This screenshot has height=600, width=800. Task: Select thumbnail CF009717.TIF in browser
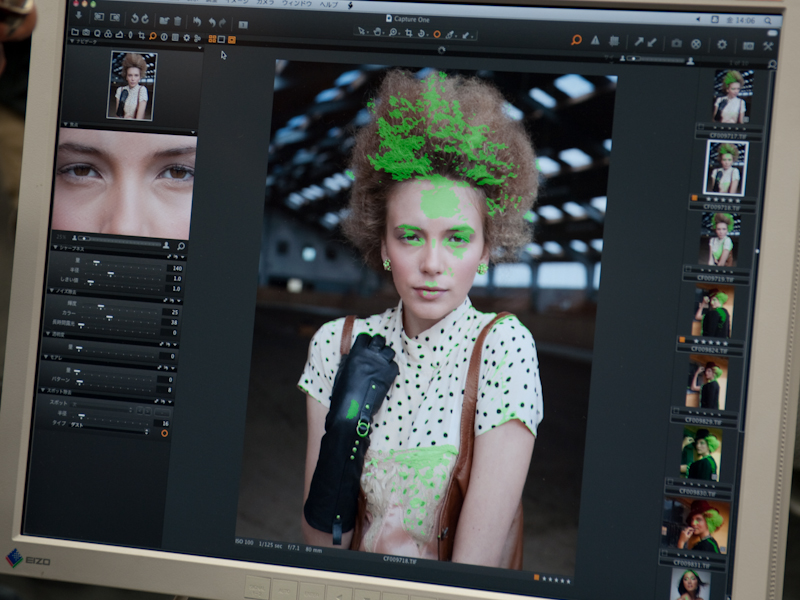(x=733, y=96)
